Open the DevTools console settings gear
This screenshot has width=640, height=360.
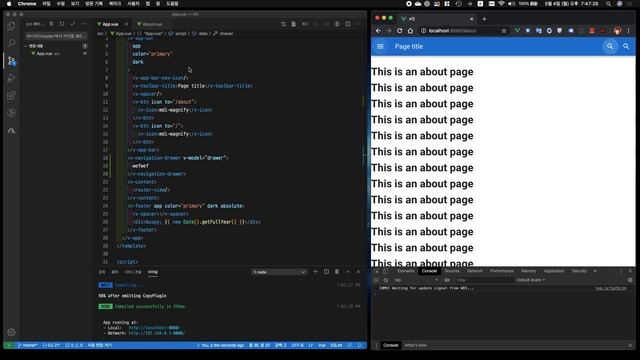click(x=630, y=280)
